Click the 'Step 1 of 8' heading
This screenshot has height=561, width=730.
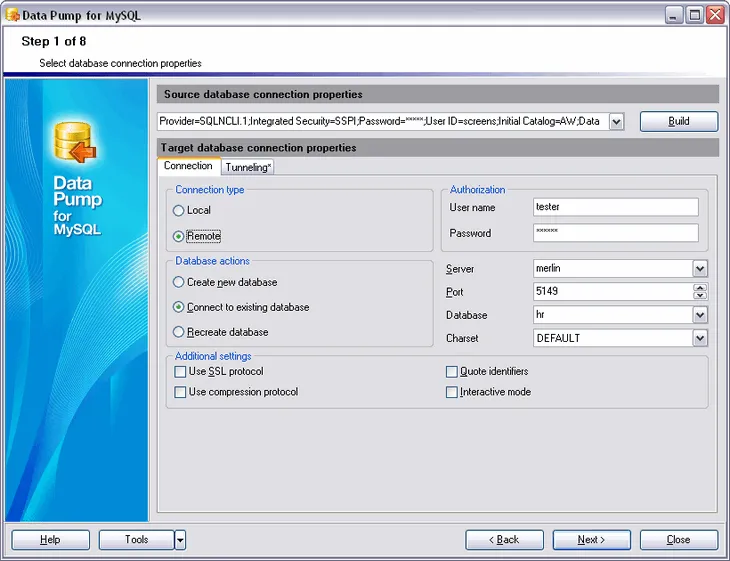click(54, 41)
